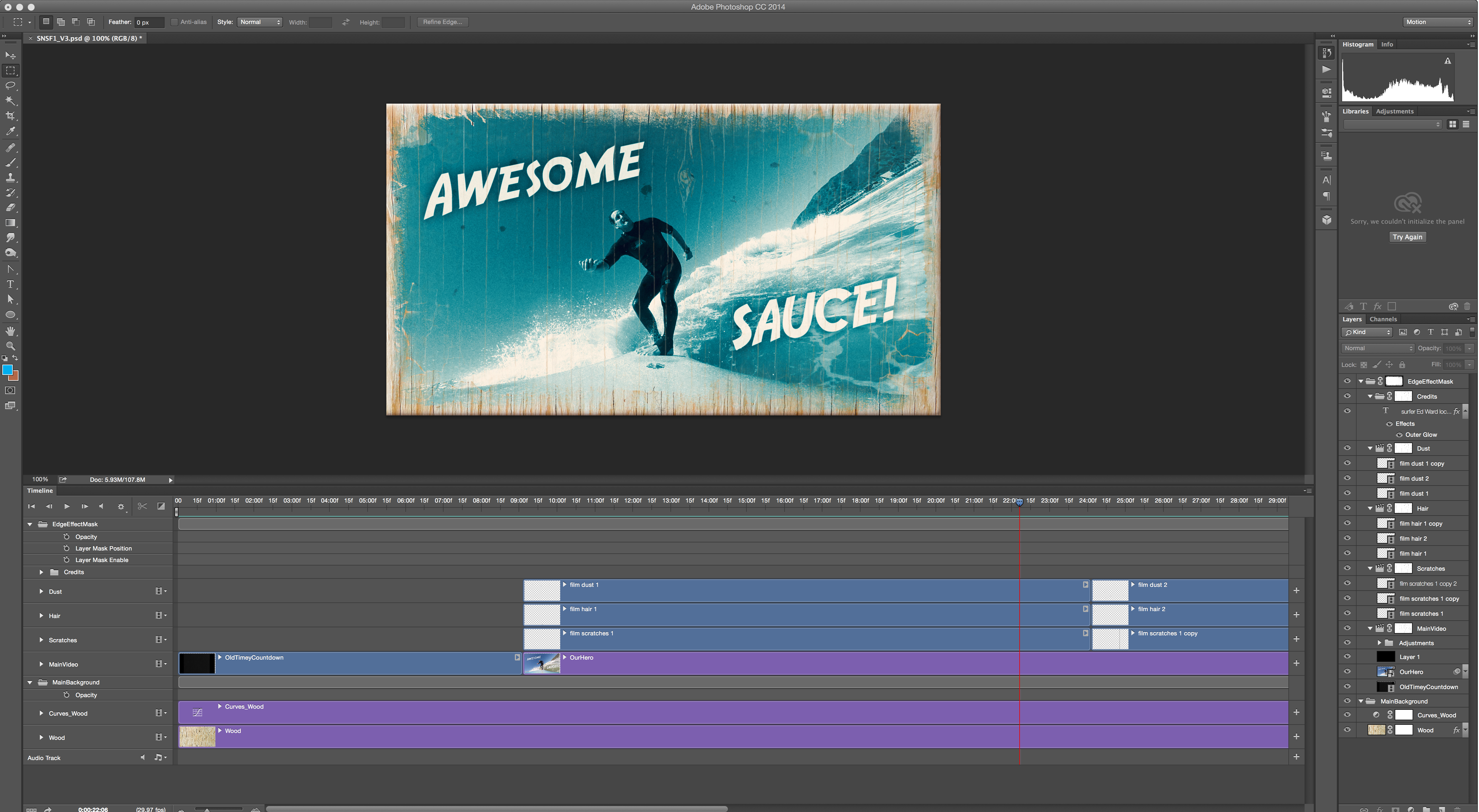This screenshot has width=1479, height=812.
Task: Click the foreground color swatch
Action: (x=7, y=370)
